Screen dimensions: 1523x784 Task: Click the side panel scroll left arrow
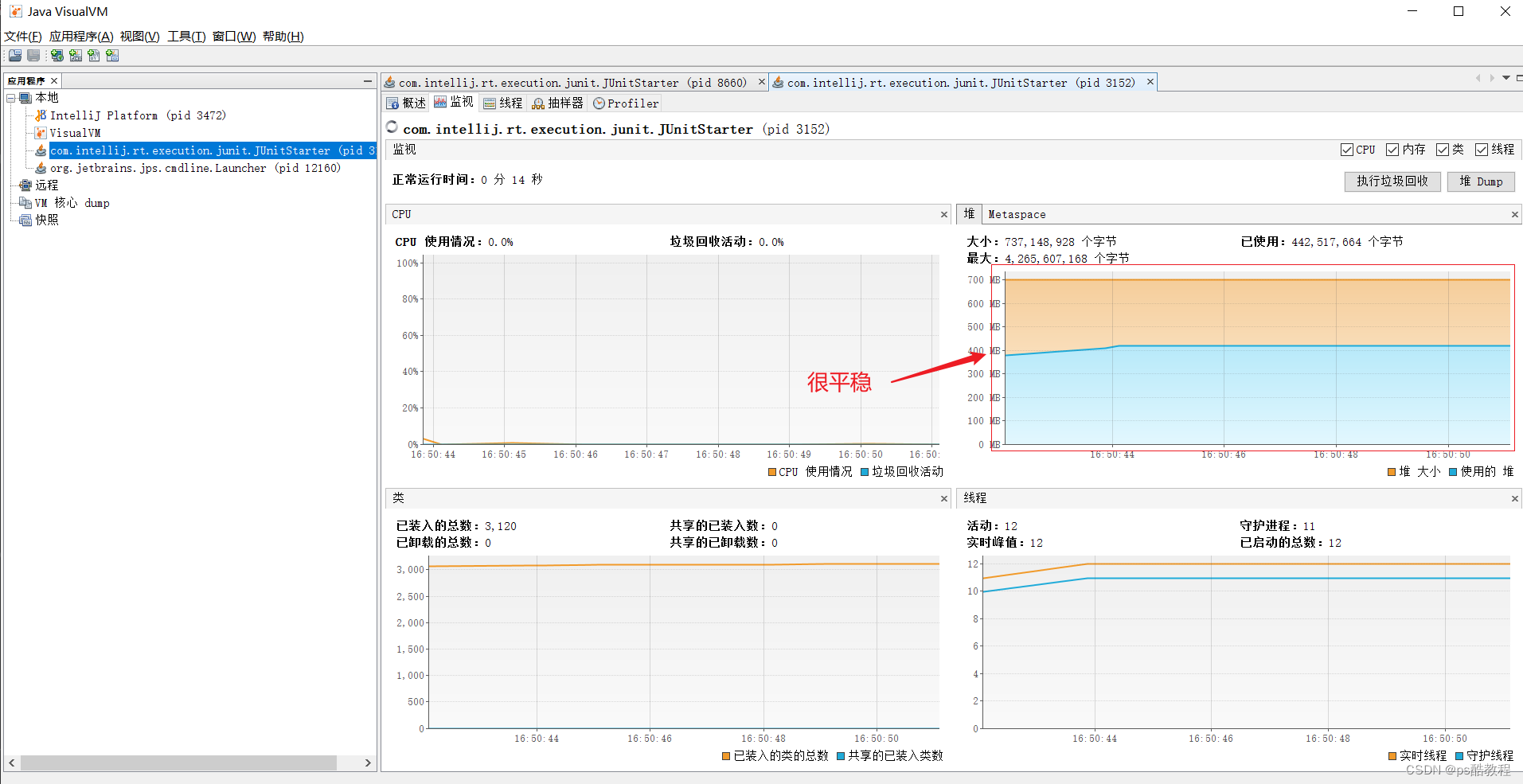[x=12, y=763]
